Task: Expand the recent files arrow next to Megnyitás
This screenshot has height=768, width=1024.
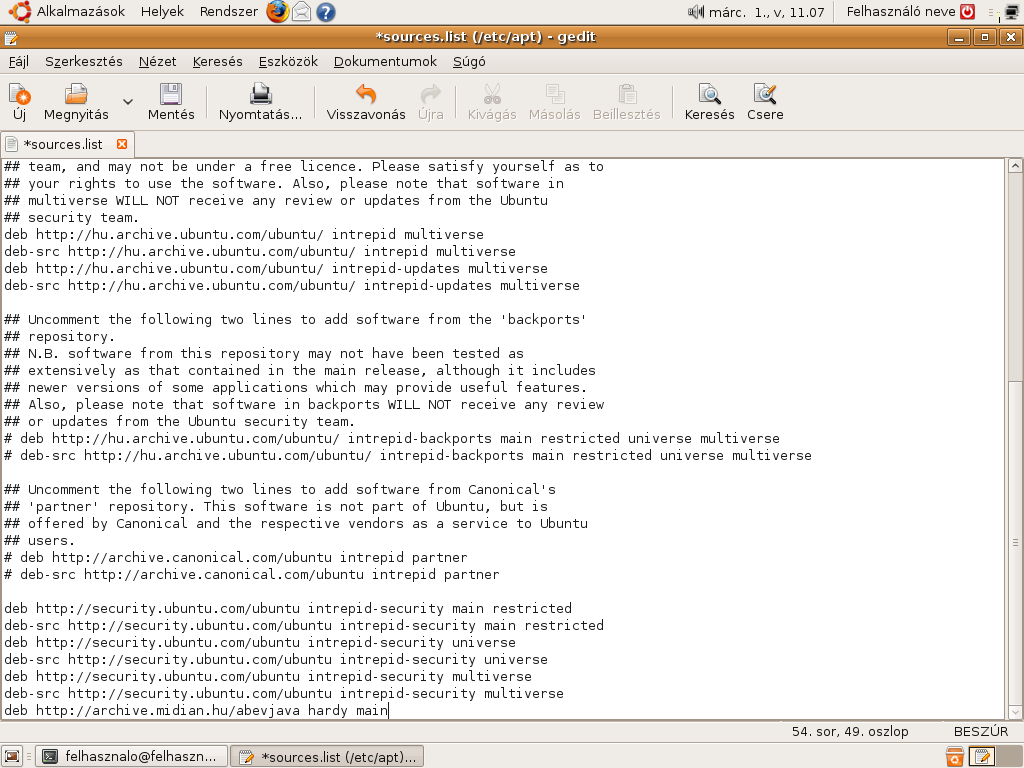Action: point(128,102)
